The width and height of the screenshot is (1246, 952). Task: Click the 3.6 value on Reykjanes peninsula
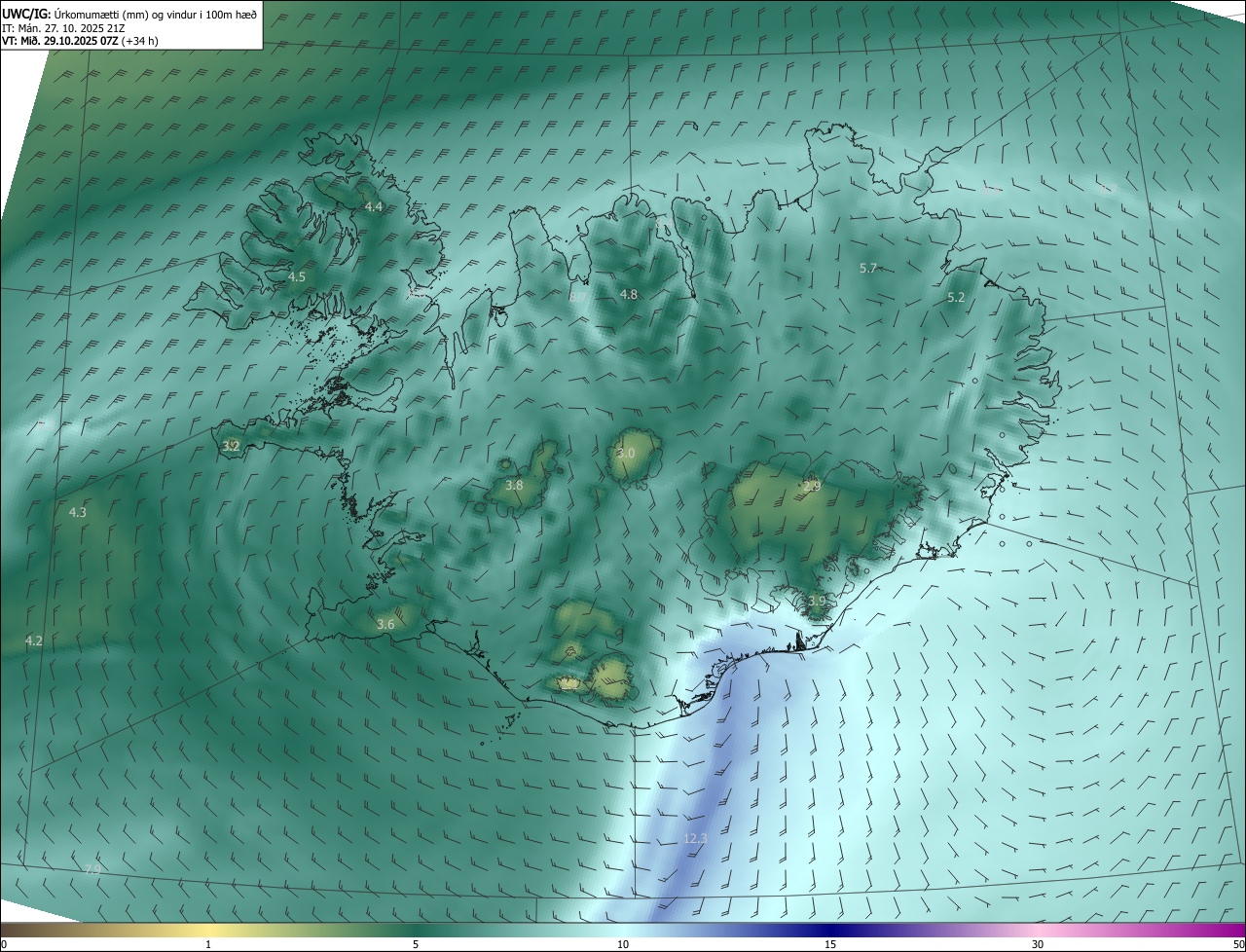[x=385, y=624]
